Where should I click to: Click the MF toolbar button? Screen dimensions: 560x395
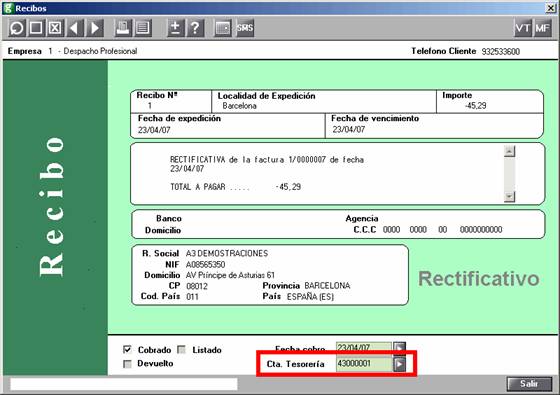click(x=542, y=28)
